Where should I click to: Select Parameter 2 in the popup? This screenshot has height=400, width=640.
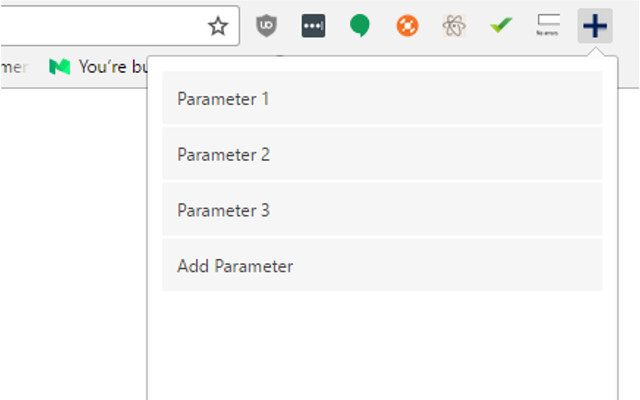point(382,155)
